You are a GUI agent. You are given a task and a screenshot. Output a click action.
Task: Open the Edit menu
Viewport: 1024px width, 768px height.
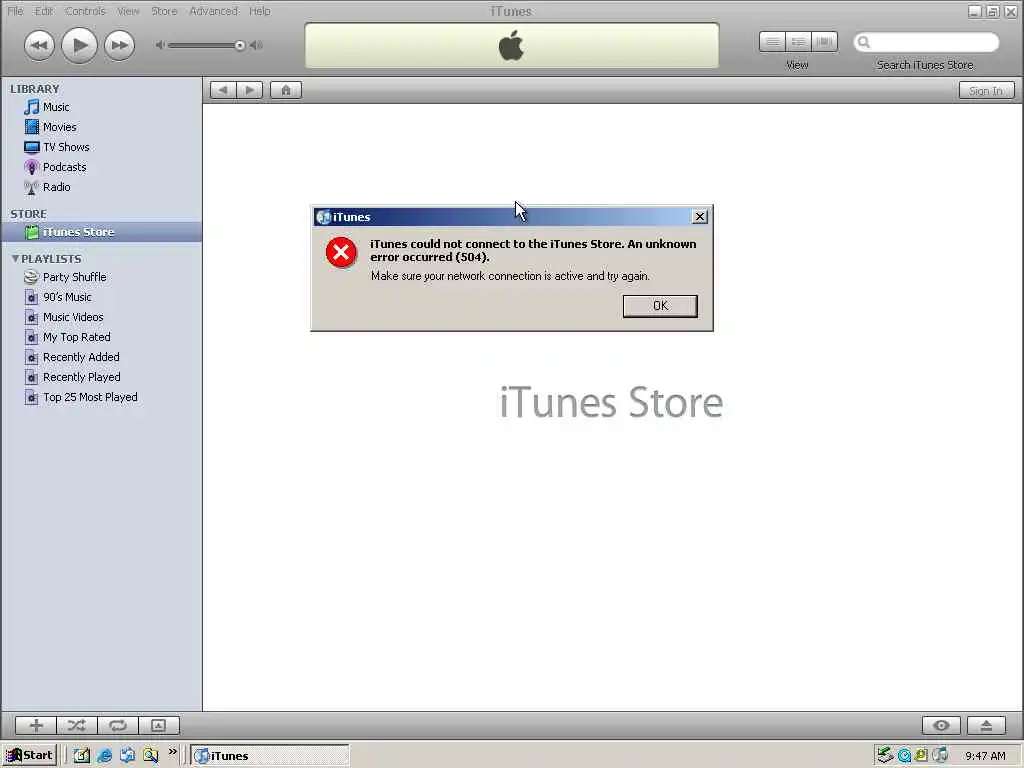[44, 11]
